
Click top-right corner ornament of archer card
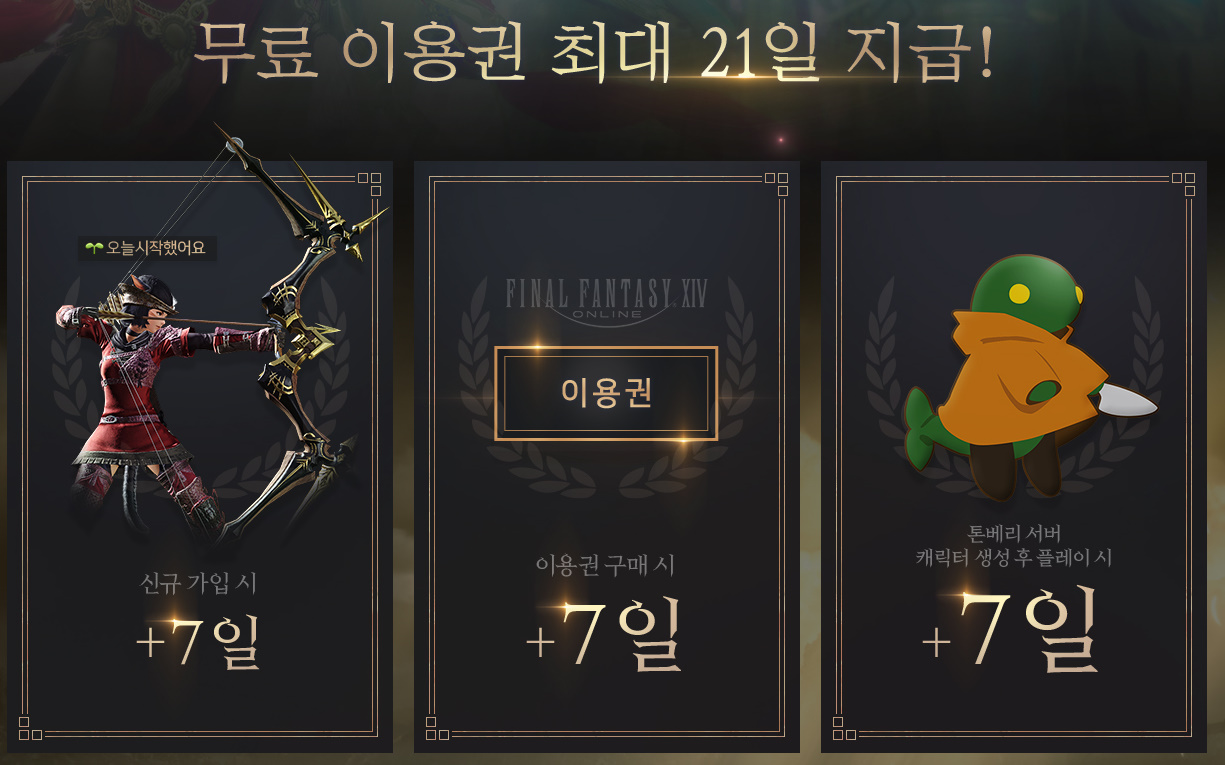pos(370,184)
